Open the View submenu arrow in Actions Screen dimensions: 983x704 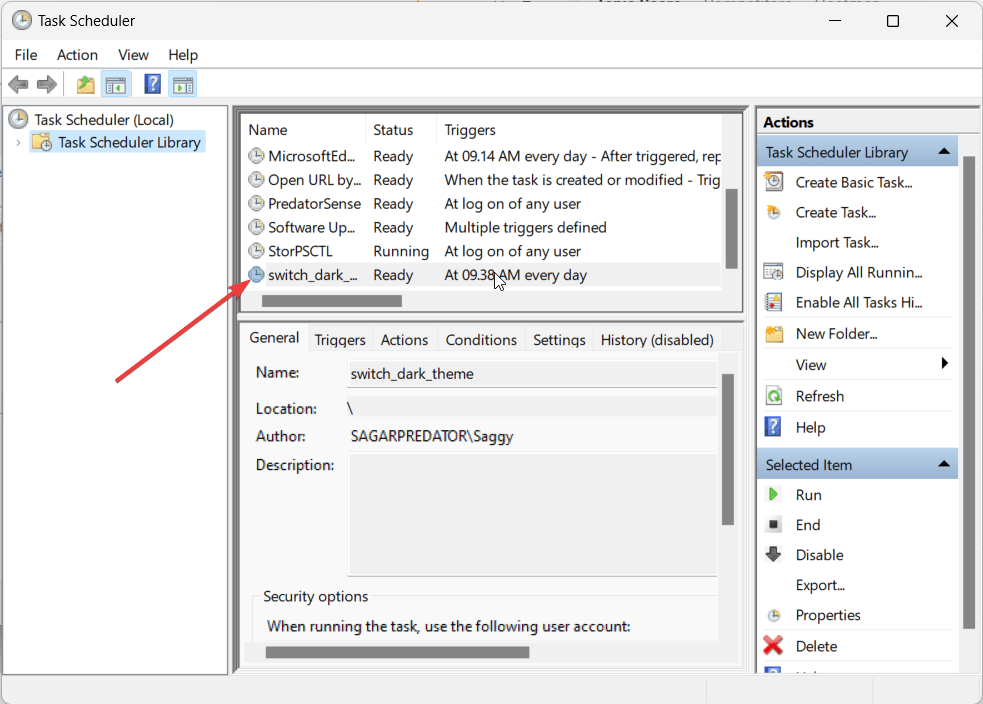tap(944, 364)
